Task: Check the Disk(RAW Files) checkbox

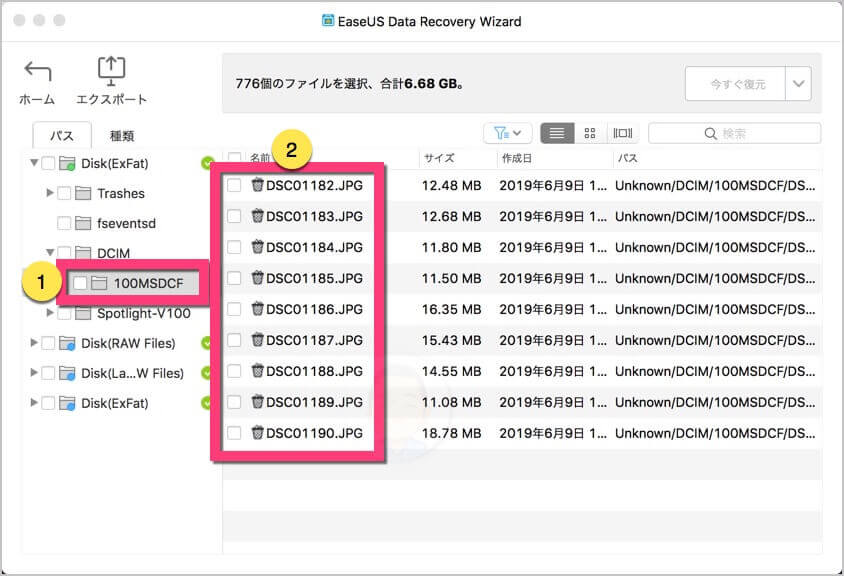Action: point(48,343)
